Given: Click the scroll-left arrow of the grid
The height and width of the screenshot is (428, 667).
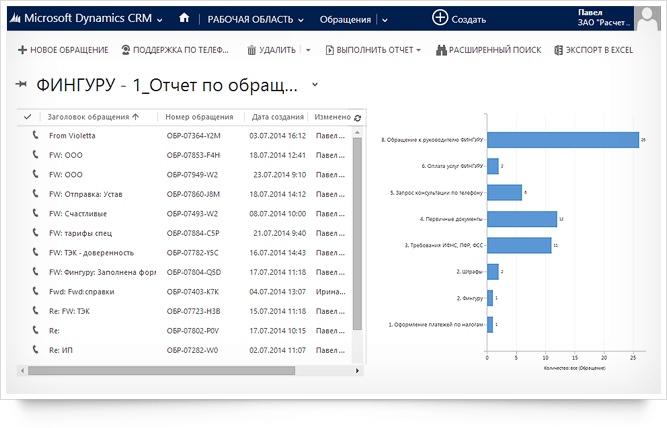Looking at the screenshot, I should [22, 371].
